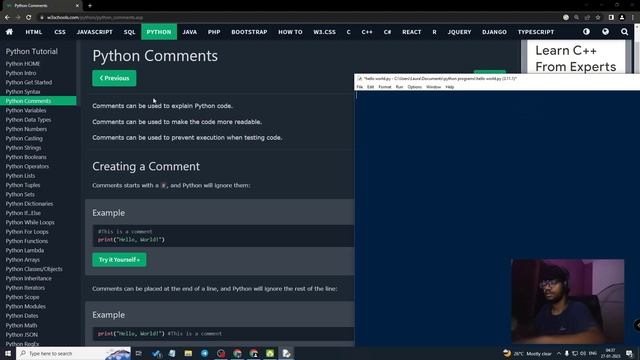Click the taskbar search box
Screen dimensions: 640x360
73,353
